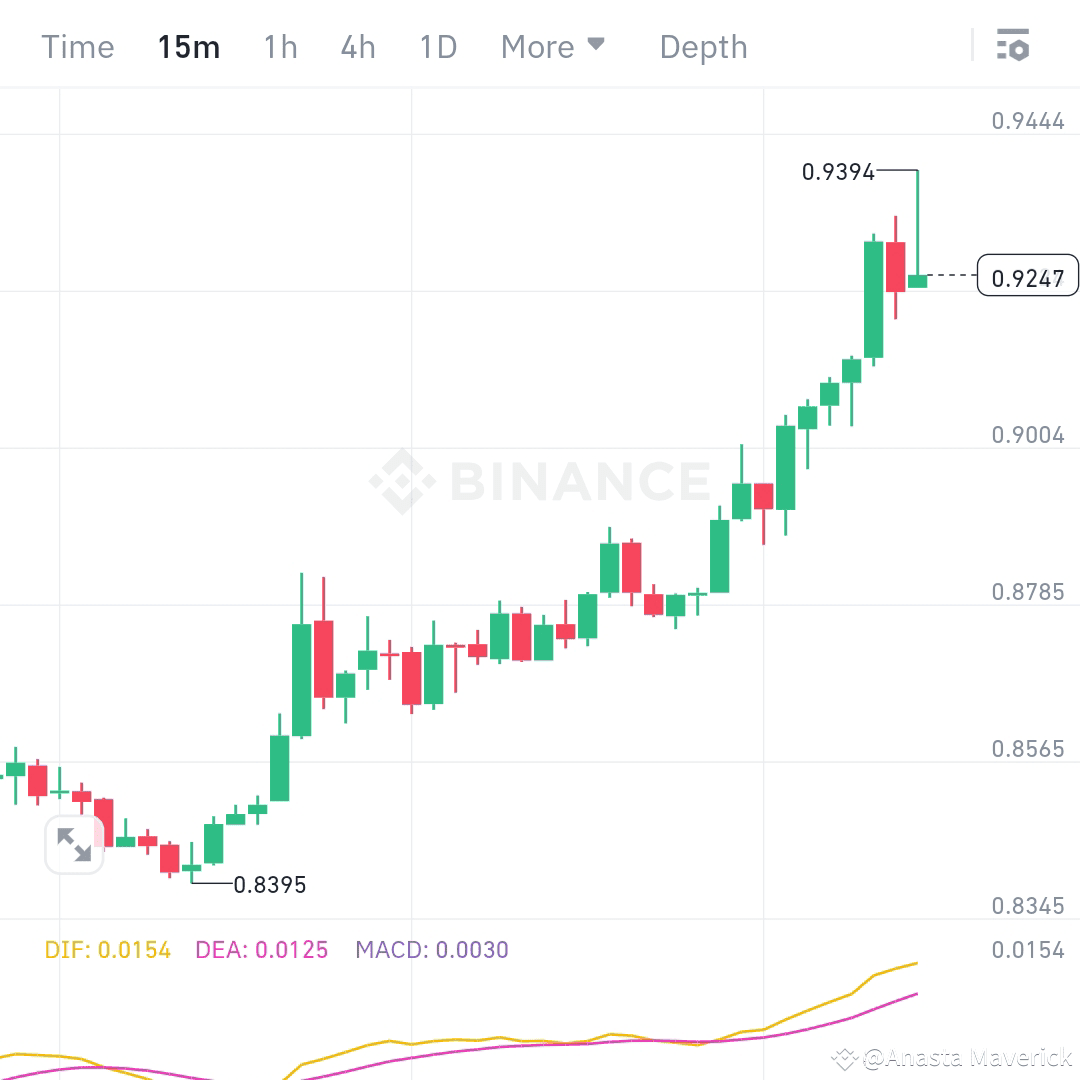Click the Time interval option

77,46
